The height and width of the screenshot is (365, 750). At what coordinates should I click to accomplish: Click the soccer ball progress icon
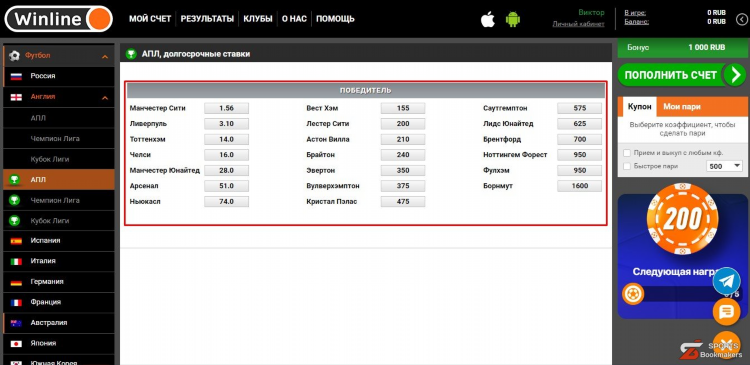633,294
